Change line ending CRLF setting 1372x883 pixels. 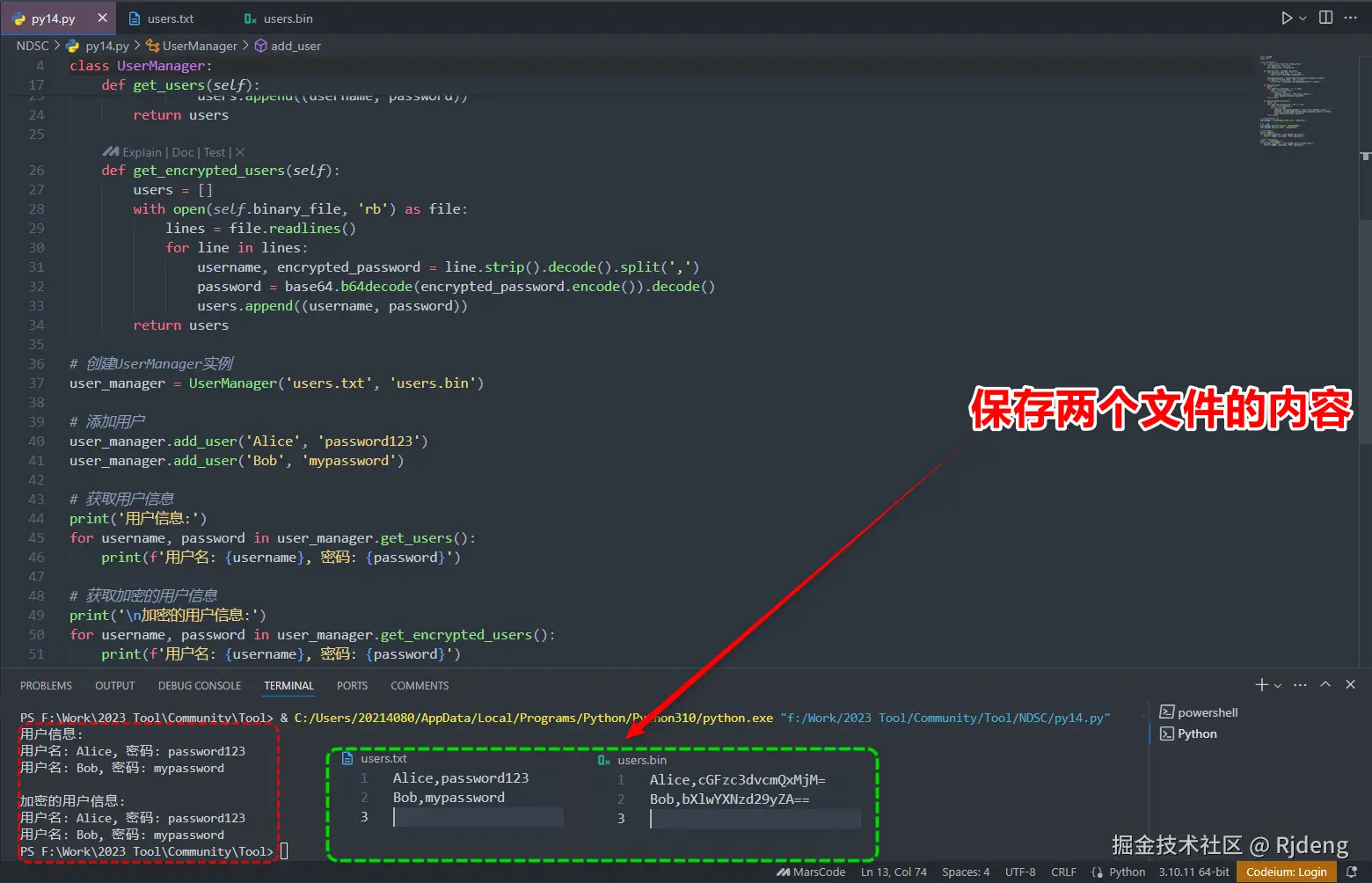[1063, 872]
